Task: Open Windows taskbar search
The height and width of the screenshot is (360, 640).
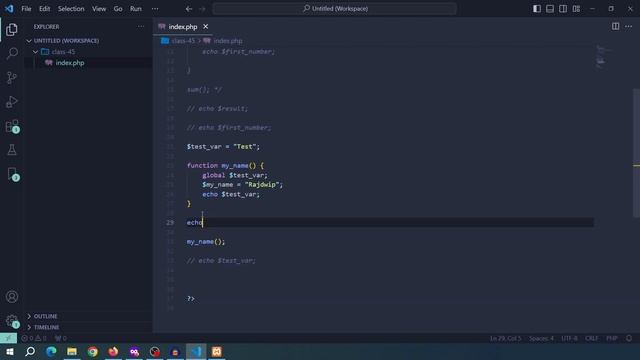Action: coord(30,351)
